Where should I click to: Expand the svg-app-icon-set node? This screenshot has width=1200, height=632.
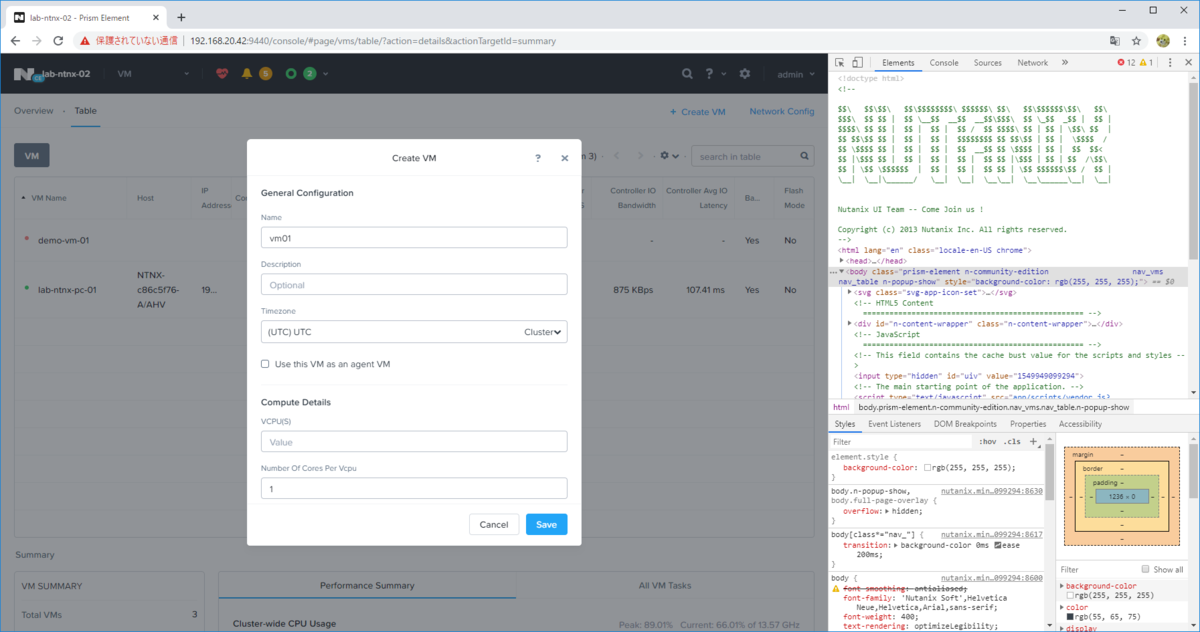[x=850, y=292]
